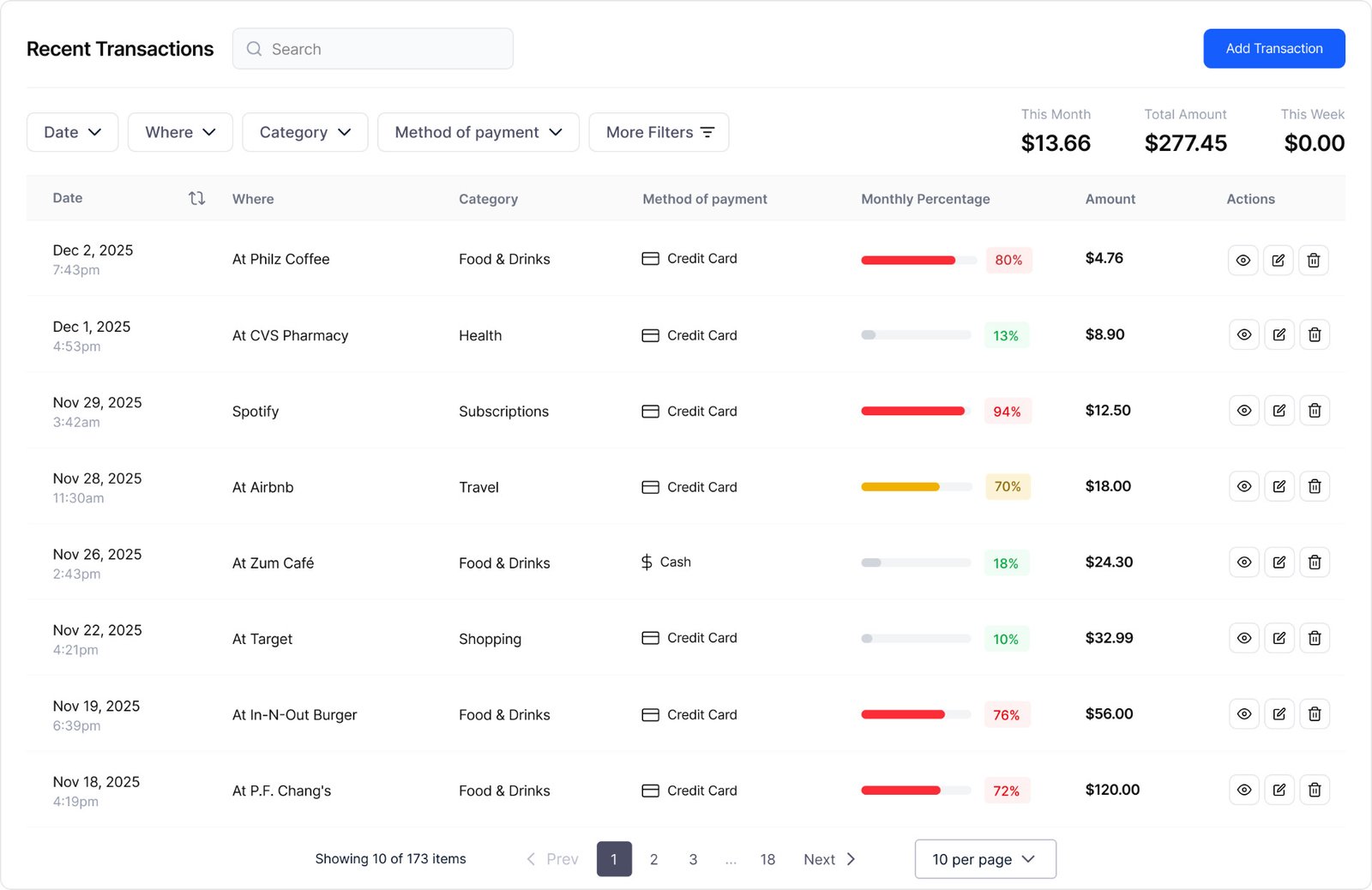Focus the Search input field
1372x890 pixels.
click(x=373, y=49)
